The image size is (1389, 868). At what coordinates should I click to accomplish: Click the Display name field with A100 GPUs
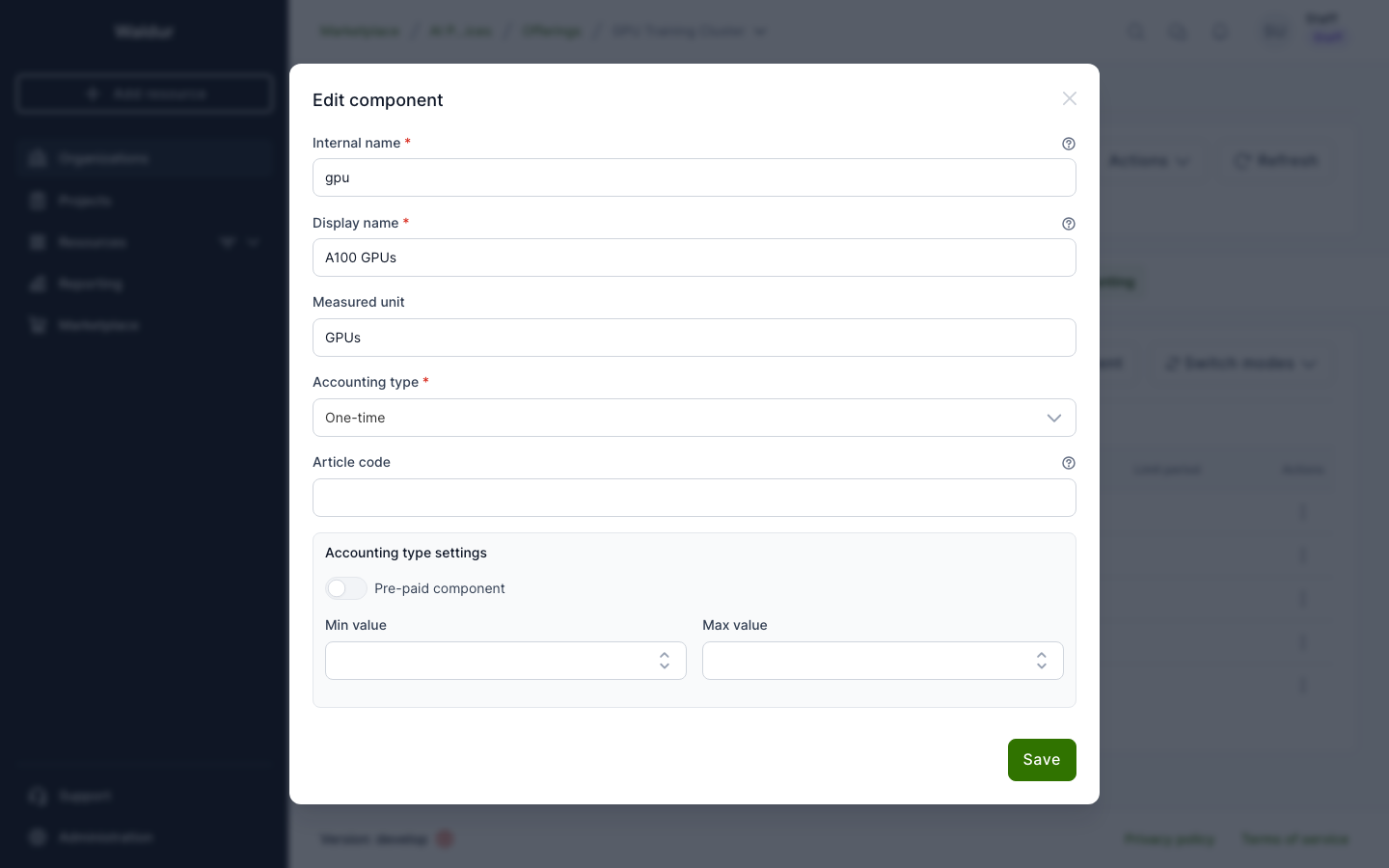pyautogui.click(x=694, y=258)
